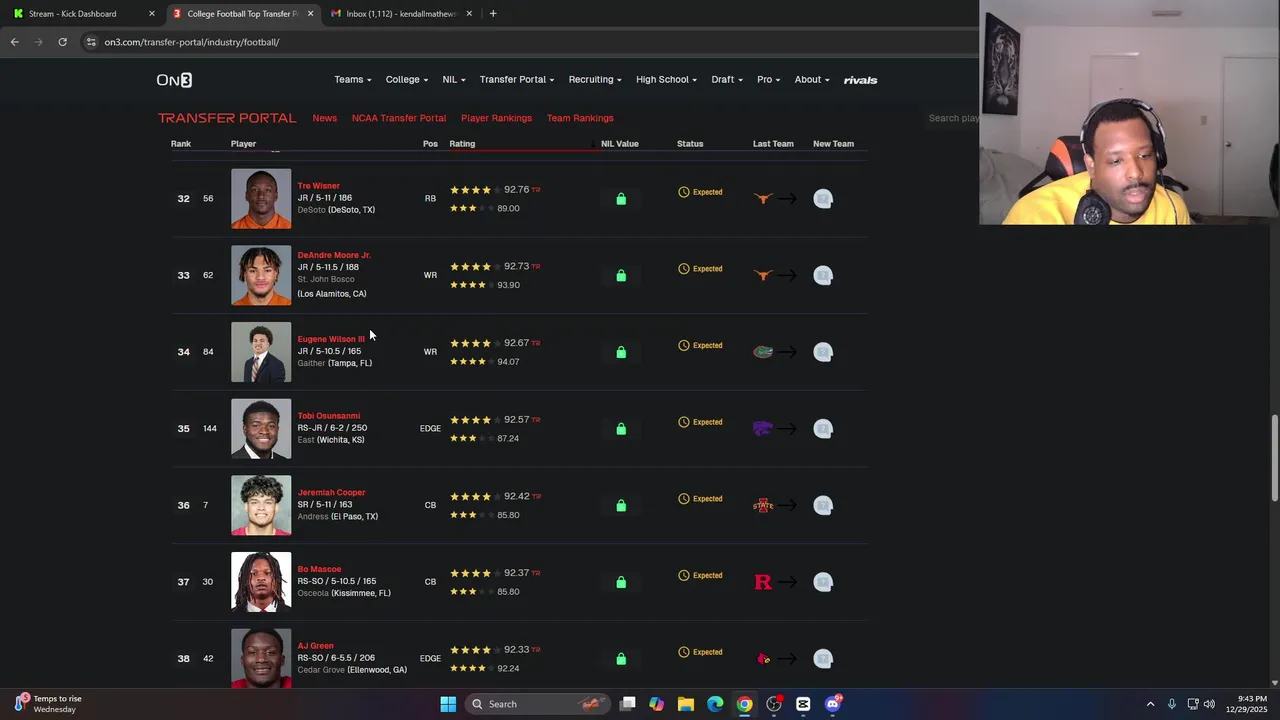This screenshot has width=1280, height=720.
Task: Click Tre Wisner's new team placeholder icon
Action: pos(823,198)
